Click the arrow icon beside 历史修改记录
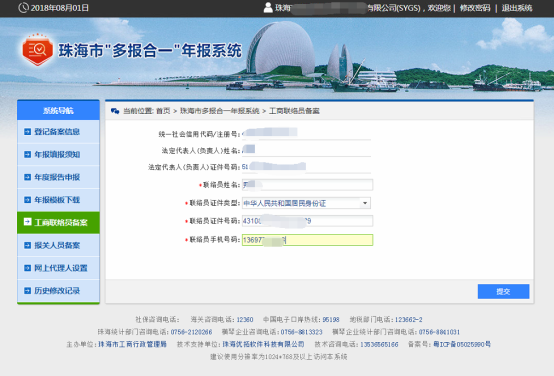554x376 pixels. (28, 290)
